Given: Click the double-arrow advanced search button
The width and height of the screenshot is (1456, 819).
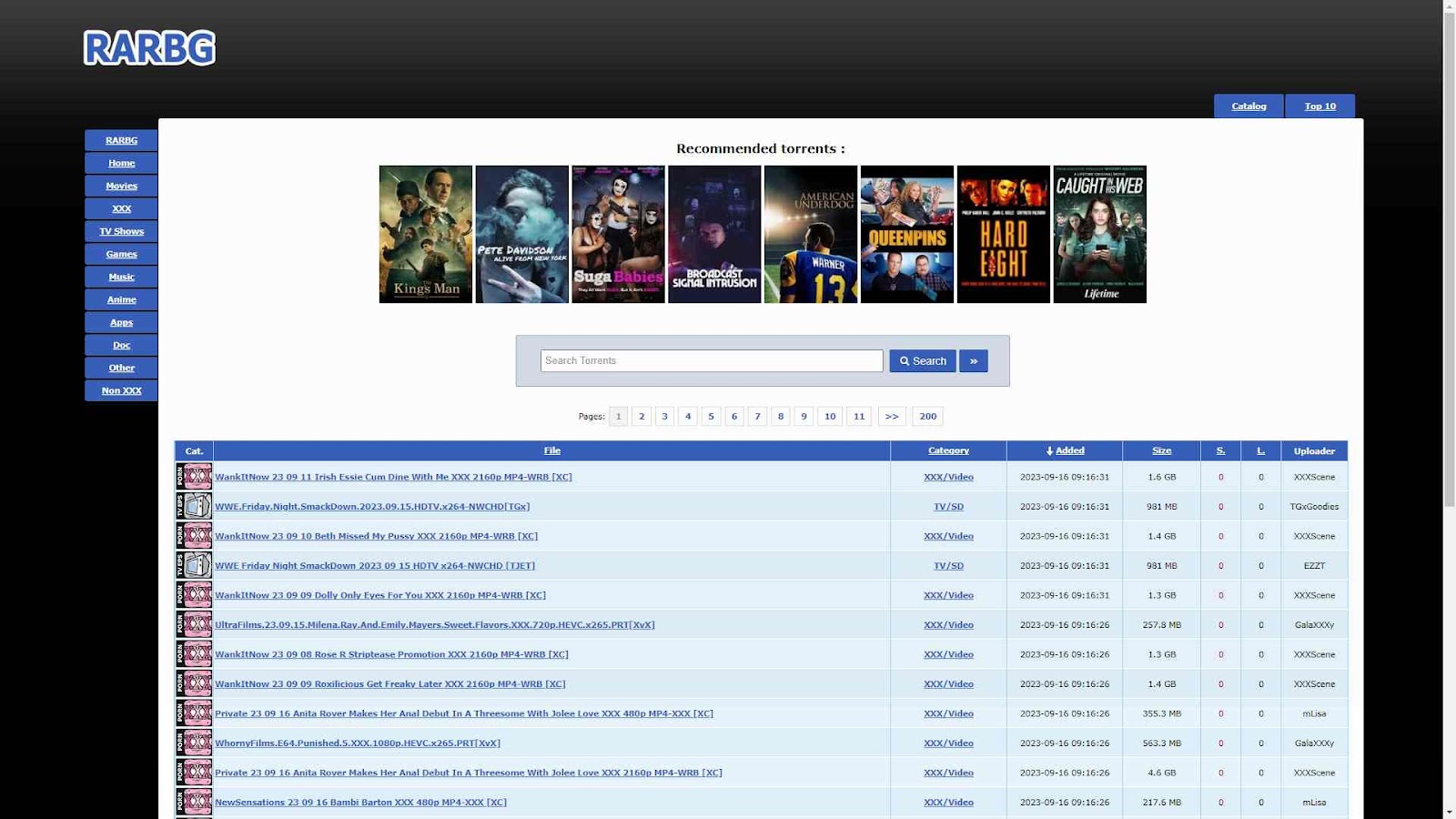Looking at the screenshot, I should [974, 361].
